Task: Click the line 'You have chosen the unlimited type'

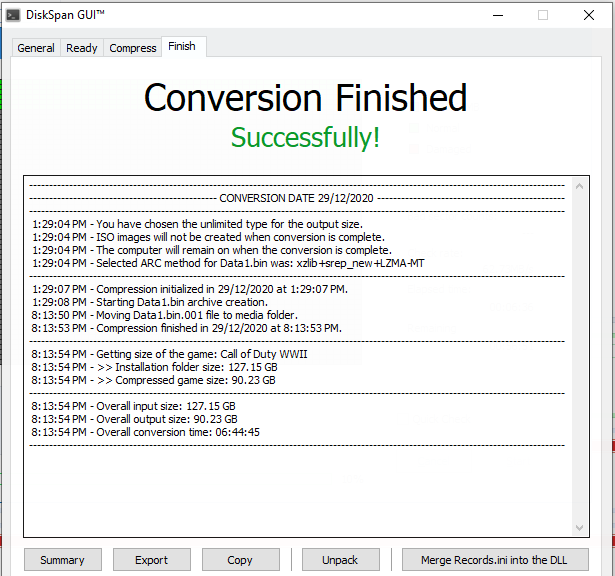Action: pos(198,224)
